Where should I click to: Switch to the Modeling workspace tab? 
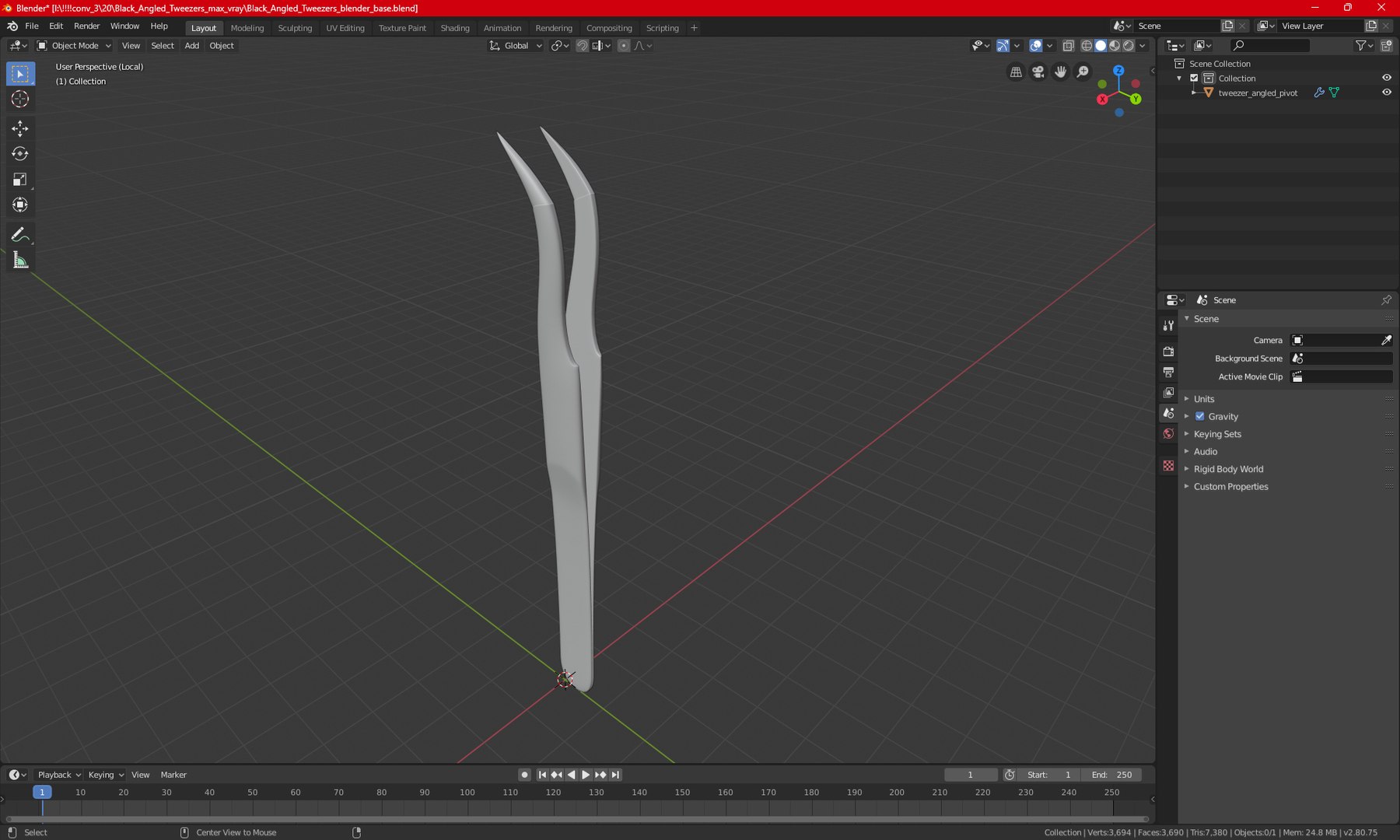247,28
